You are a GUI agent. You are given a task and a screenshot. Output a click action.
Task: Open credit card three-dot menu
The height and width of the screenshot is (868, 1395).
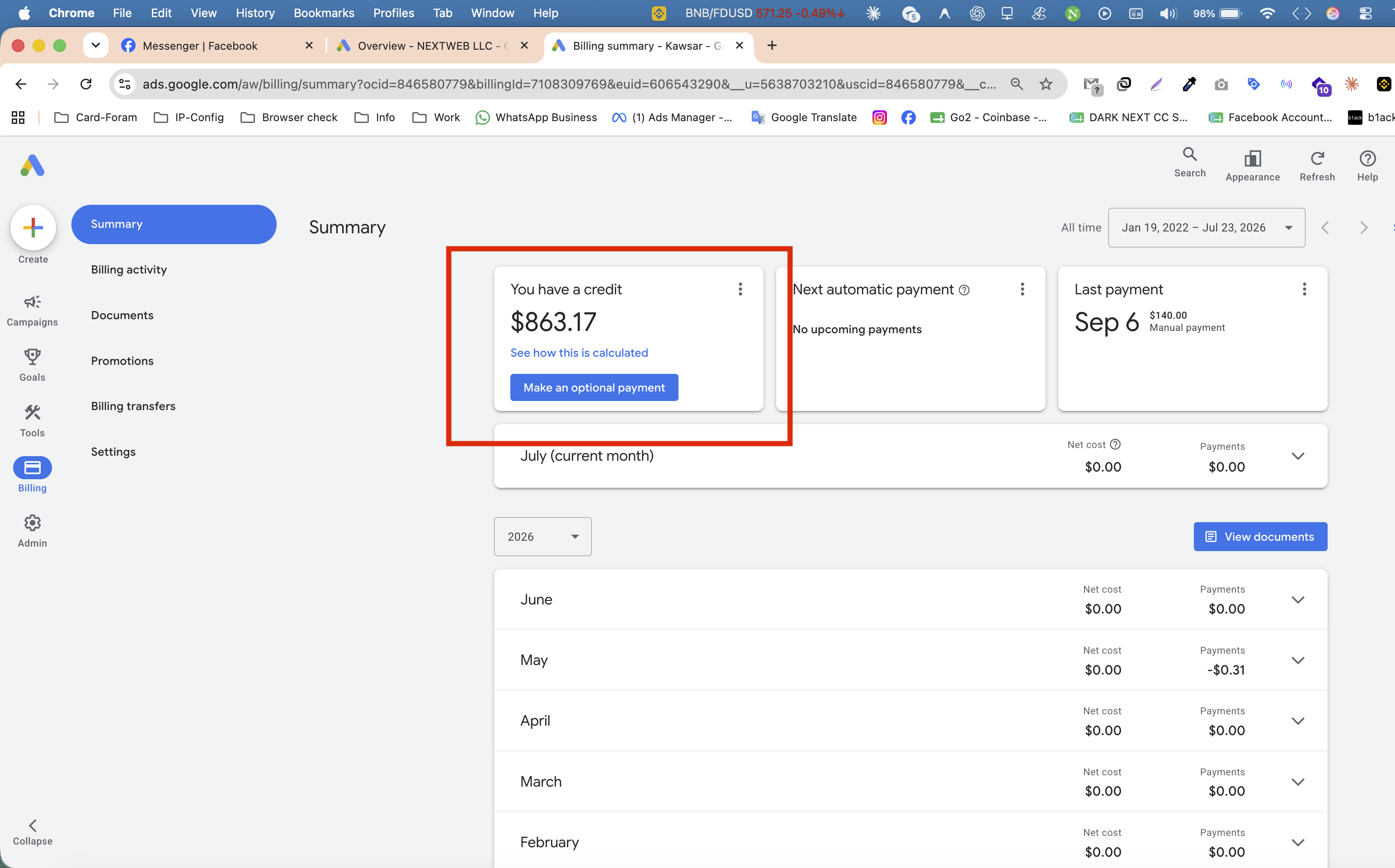[x=740, y=289]
